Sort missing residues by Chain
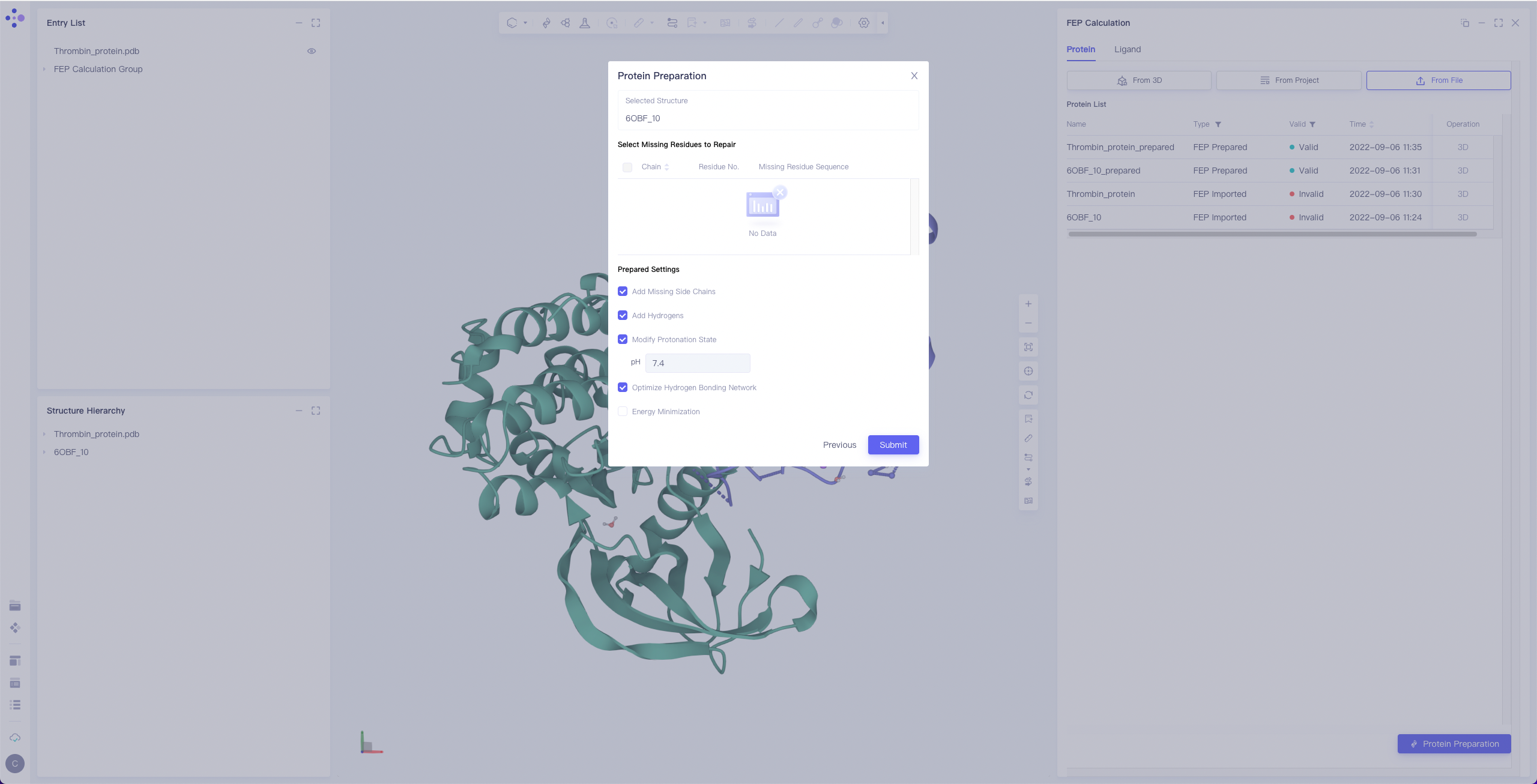Screen dimensions: 1537x784 pos(667,167)
